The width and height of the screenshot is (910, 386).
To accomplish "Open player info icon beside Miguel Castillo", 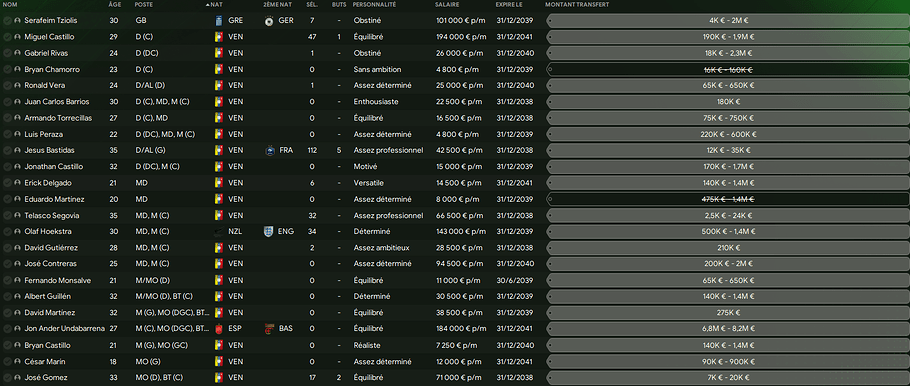I will 17,37.
